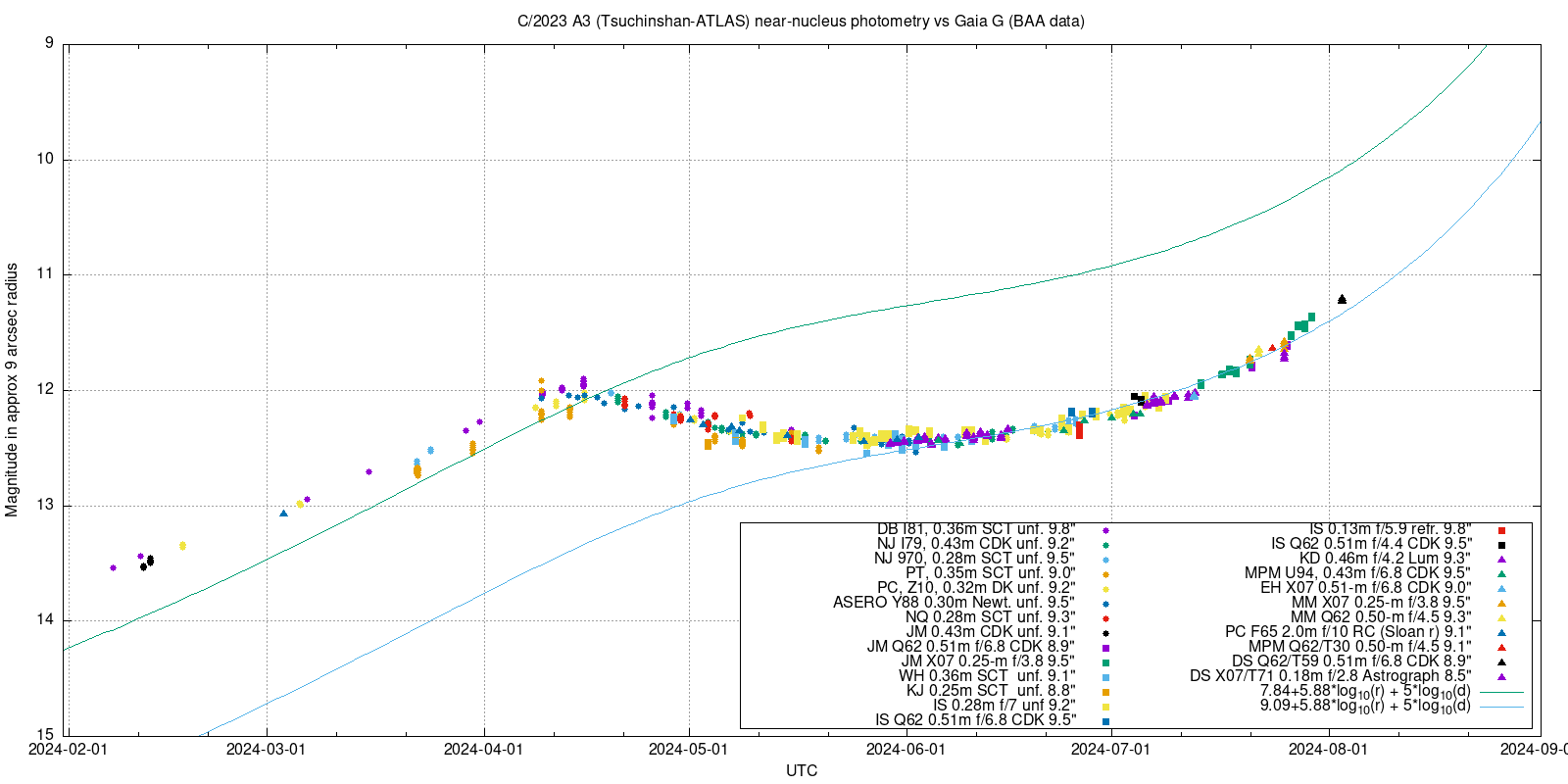The height and width of the screenshot is (784, 1568).
Task: Select the KD 0.46m f/4.2 Lum legend label
Action: 1385,559
